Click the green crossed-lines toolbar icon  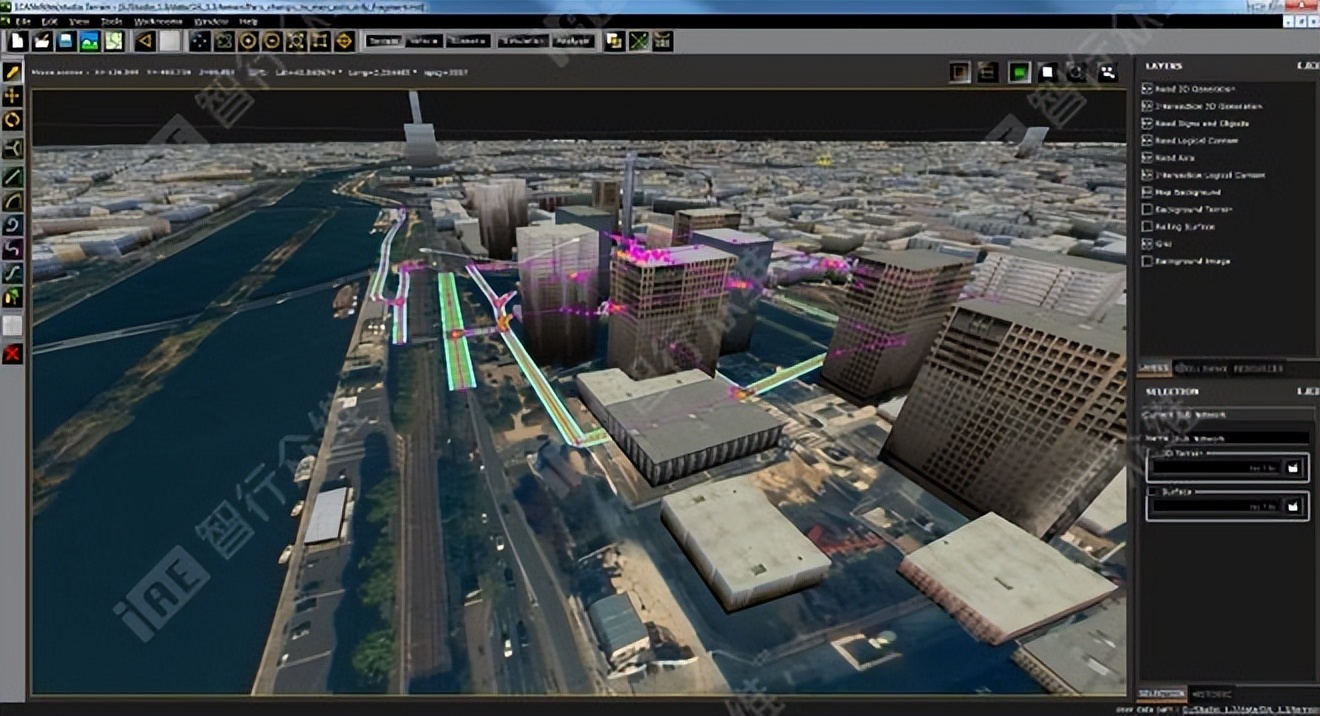(x=638, y=41)
